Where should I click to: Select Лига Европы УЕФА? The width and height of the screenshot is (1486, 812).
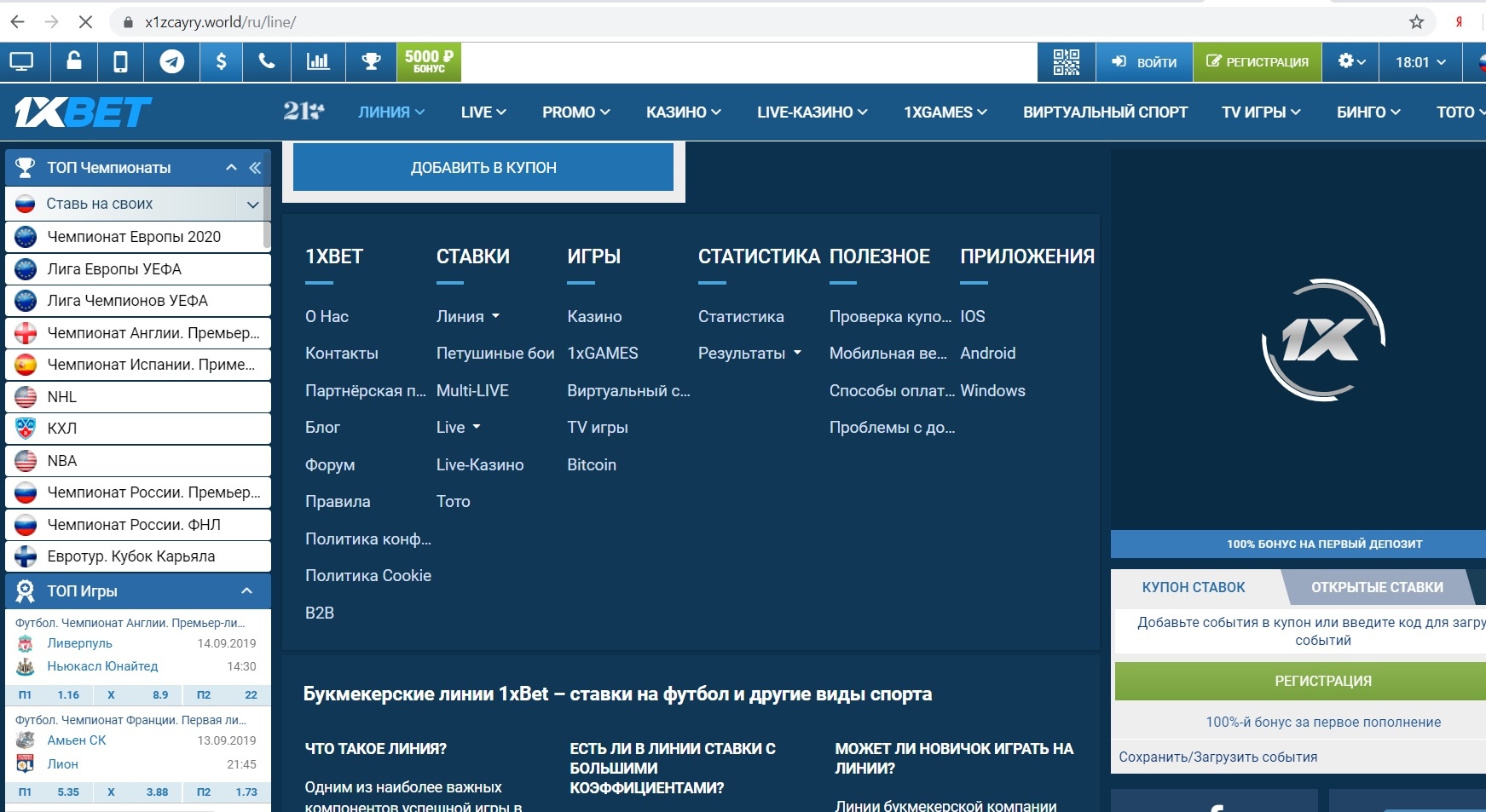pos(138,269)
